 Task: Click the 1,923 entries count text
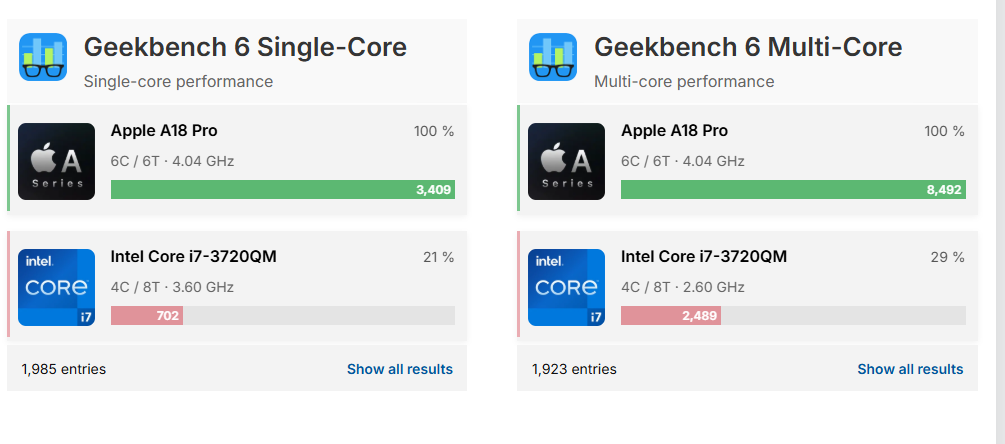click(574, 369)
